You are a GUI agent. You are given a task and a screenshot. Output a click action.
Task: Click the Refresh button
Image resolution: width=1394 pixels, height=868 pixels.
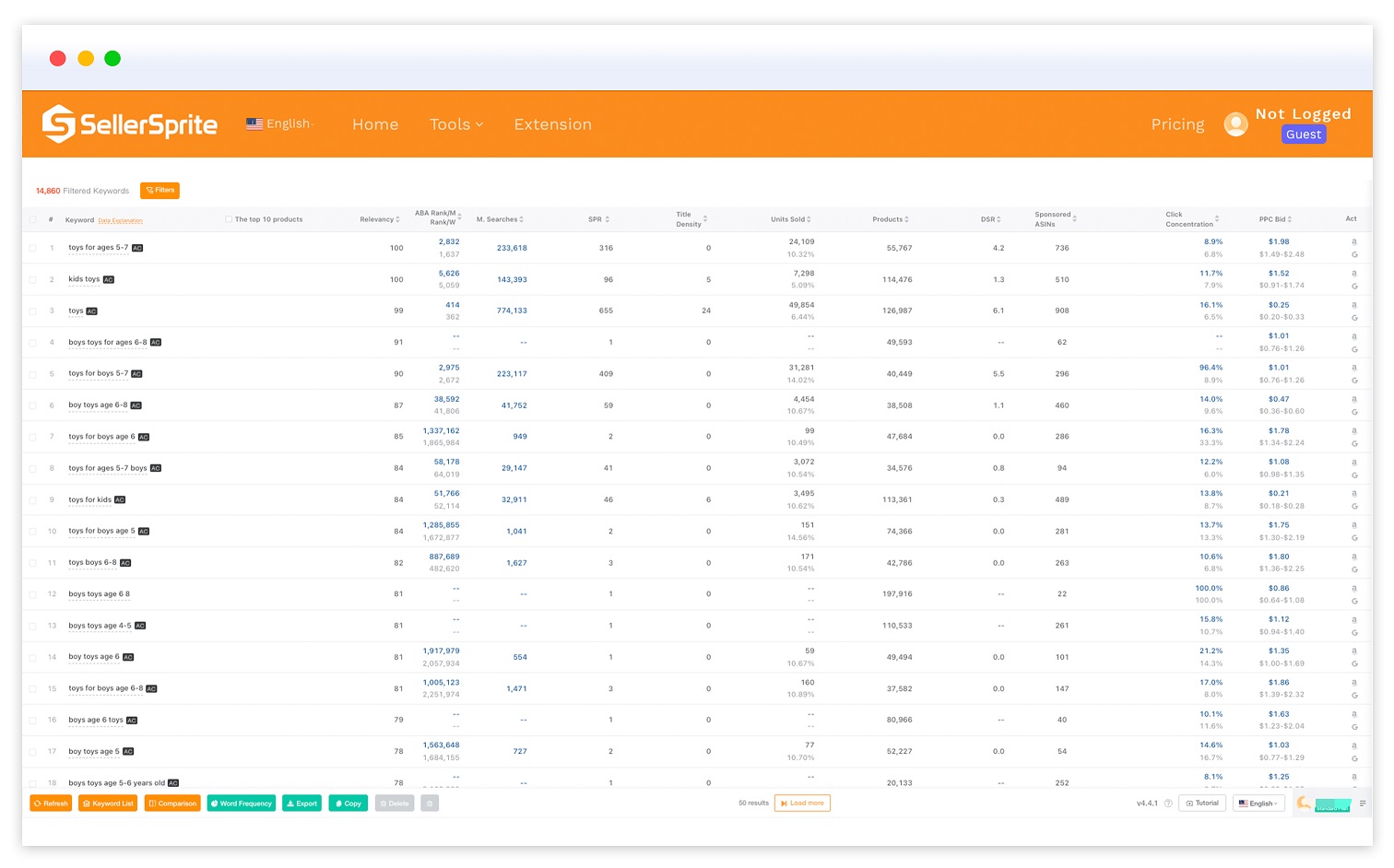click(51, 803)
